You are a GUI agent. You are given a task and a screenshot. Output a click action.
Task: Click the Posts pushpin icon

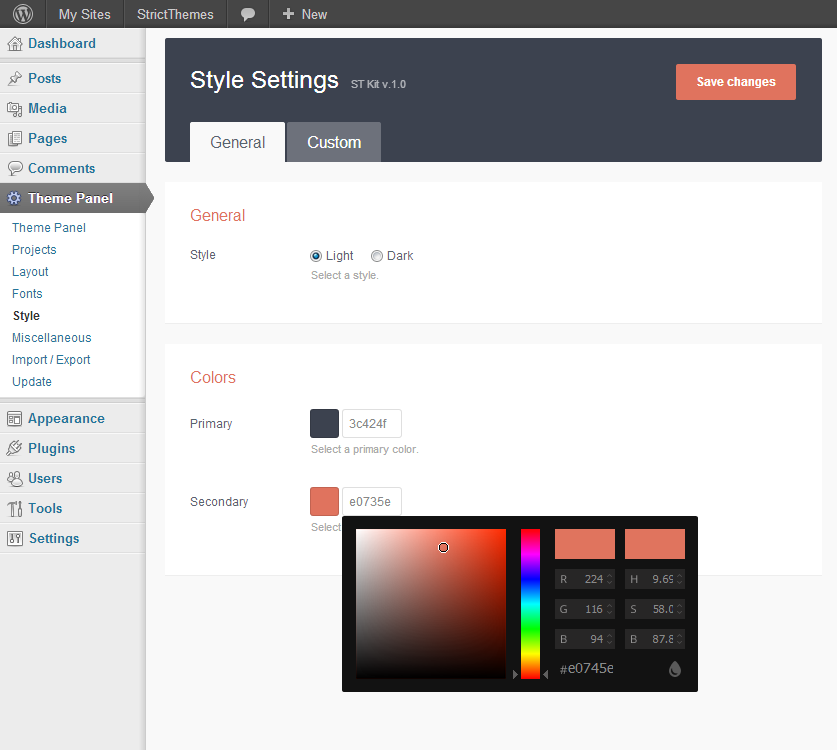point(15,79)
